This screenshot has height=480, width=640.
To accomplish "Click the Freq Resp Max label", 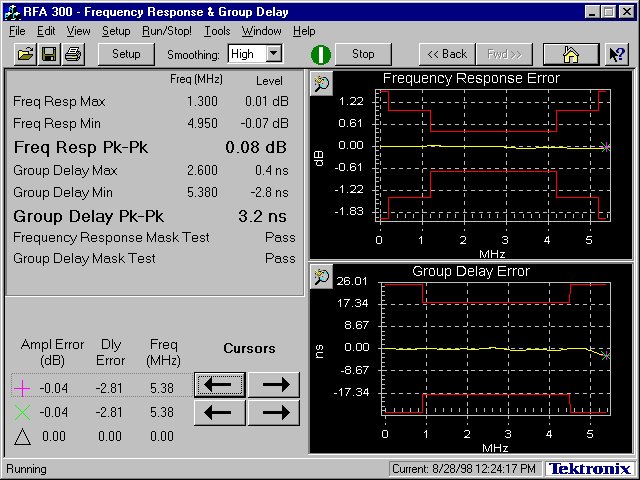I will tap(59, 102).
